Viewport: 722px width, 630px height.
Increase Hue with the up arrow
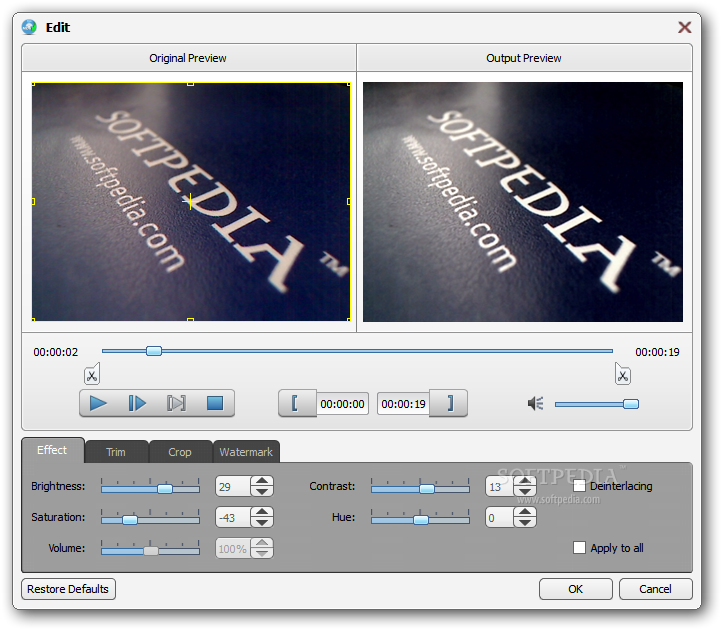(x=525, y=512)
